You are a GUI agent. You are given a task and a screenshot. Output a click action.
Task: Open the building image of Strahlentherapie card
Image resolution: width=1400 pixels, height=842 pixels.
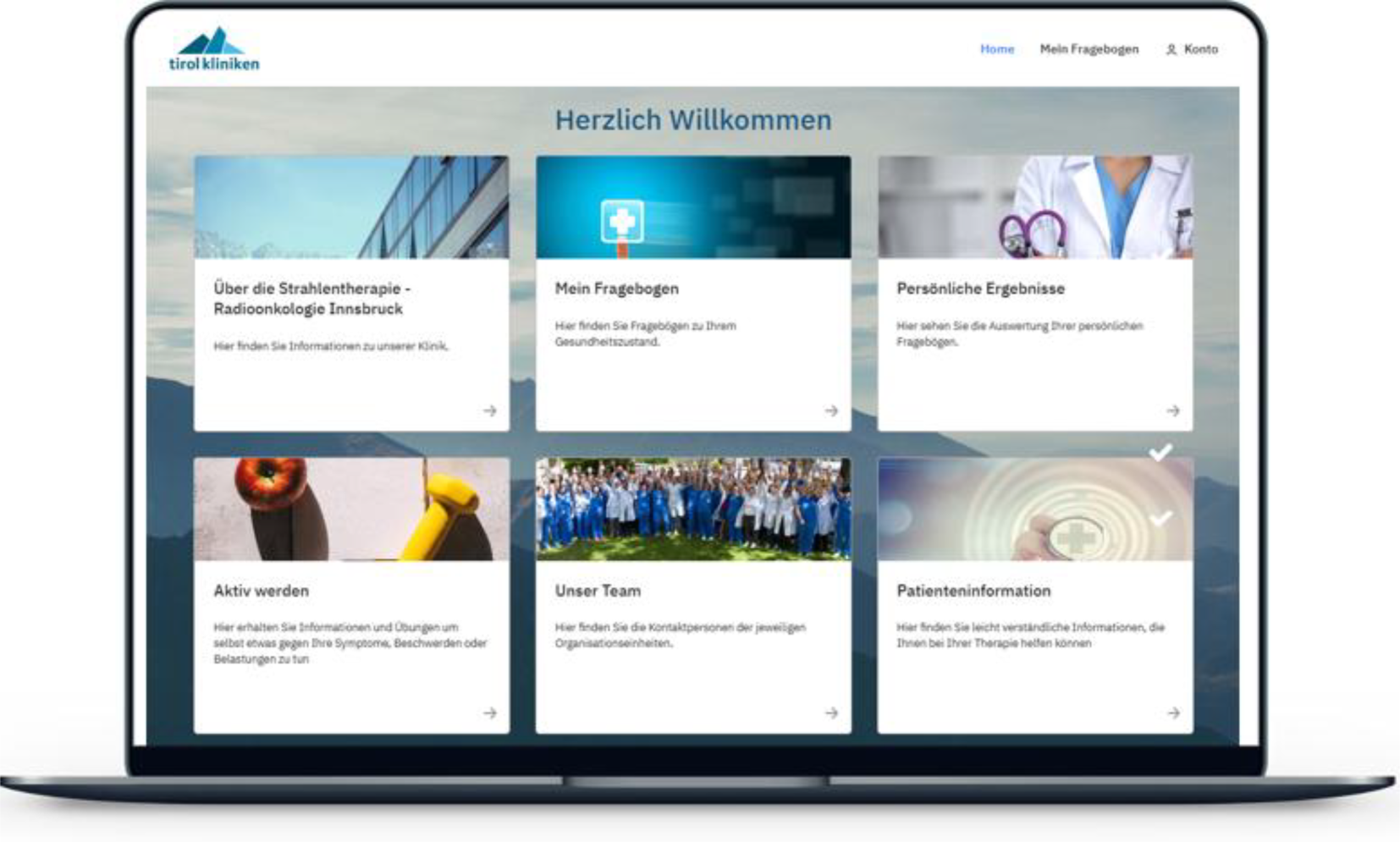click(351, 207)
